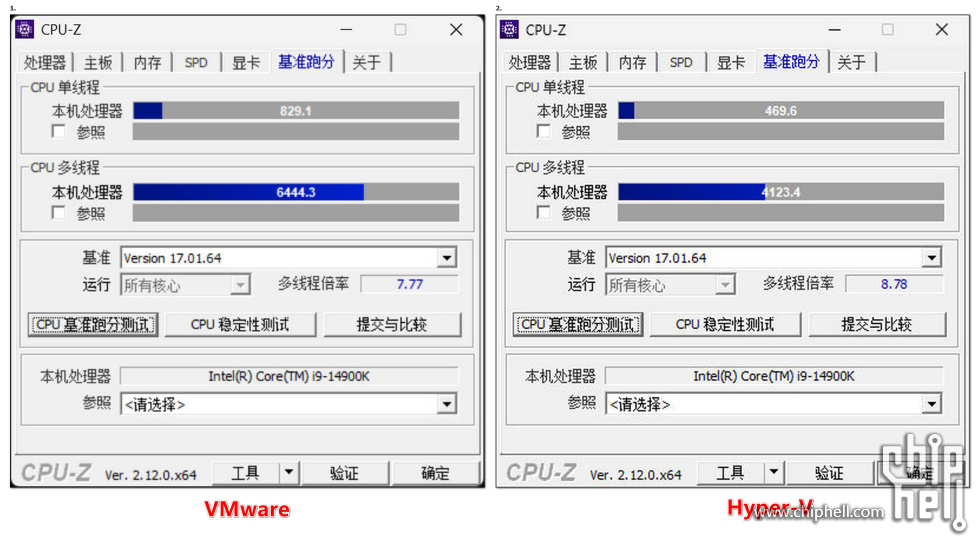Open 工具 dropdown arrow in Hyper-V window

[774, 473]
